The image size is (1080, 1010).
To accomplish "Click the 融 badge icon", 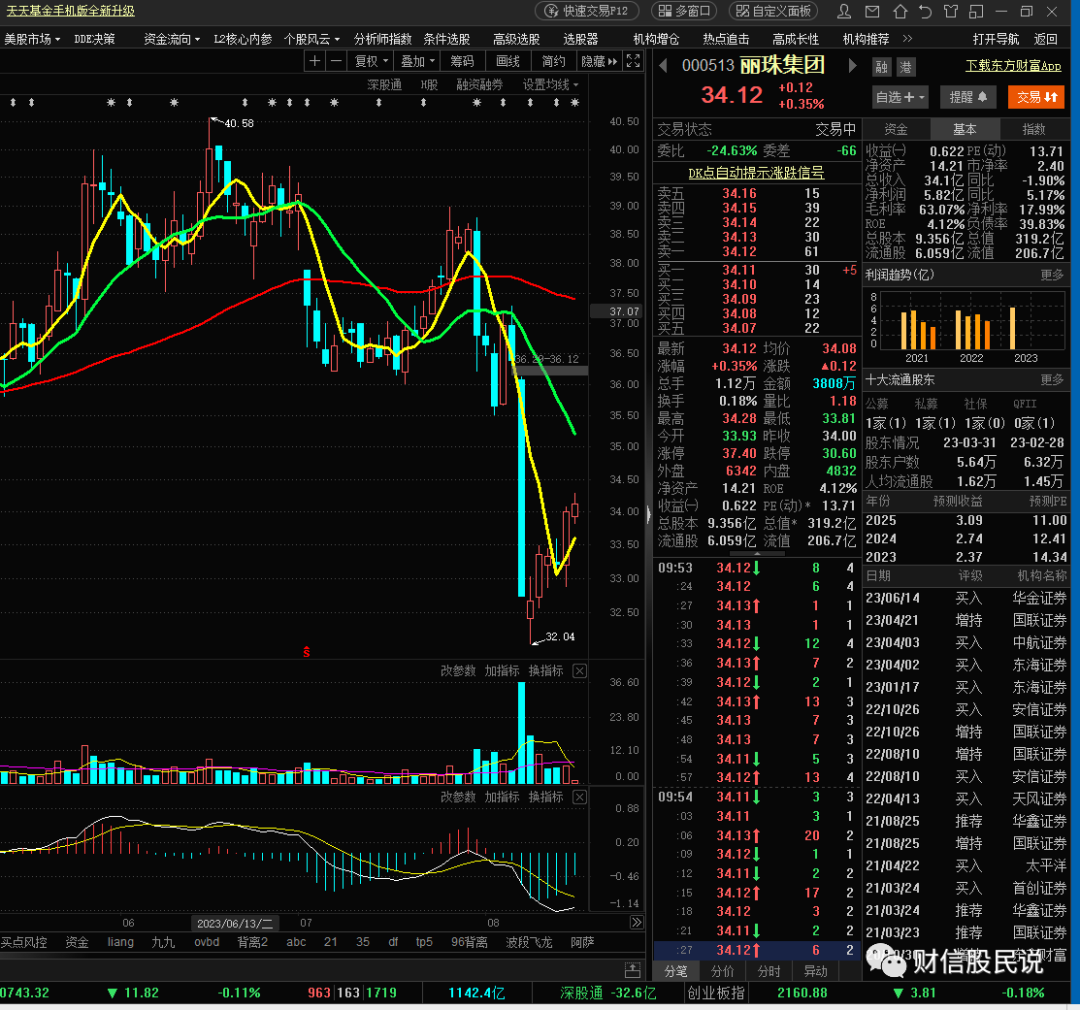I will (x=882, y=67).
